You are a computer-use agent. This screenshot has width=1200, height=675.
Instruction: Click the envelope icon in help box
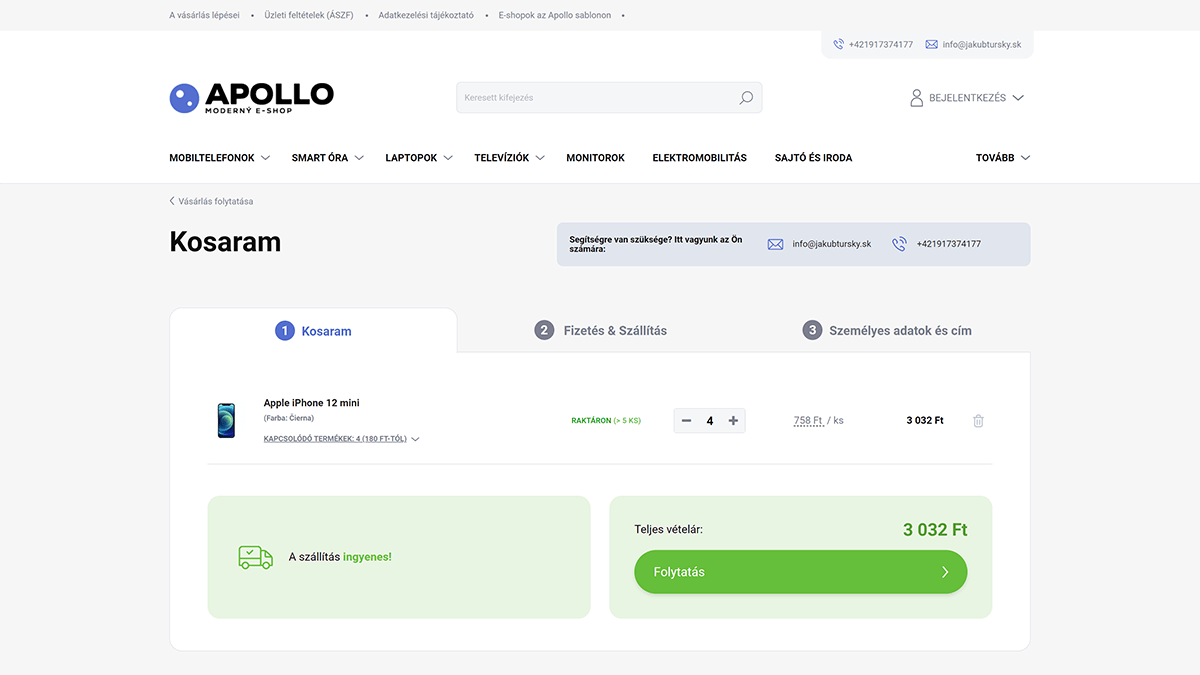[775, 244]
